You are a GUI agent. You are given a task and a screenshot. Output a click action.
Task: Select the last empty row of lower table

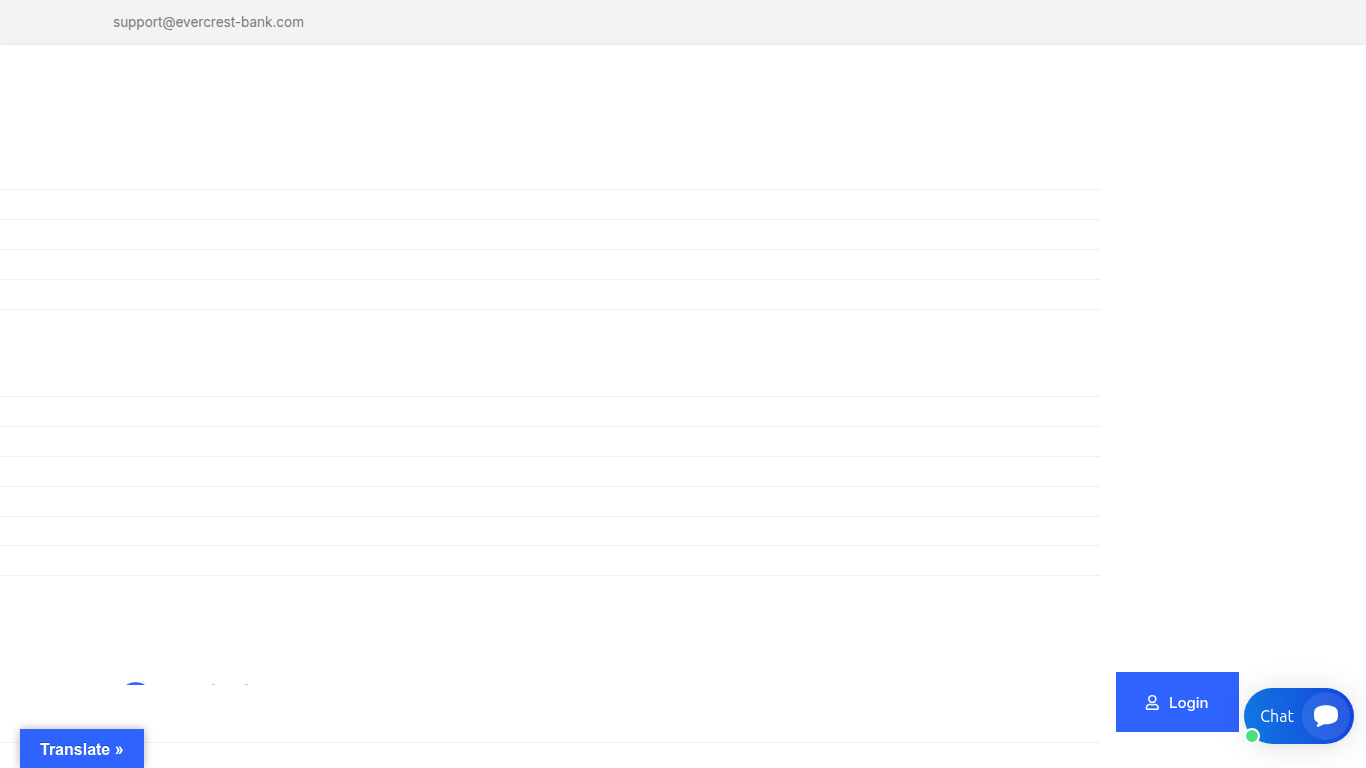click(x=550, y=561)
